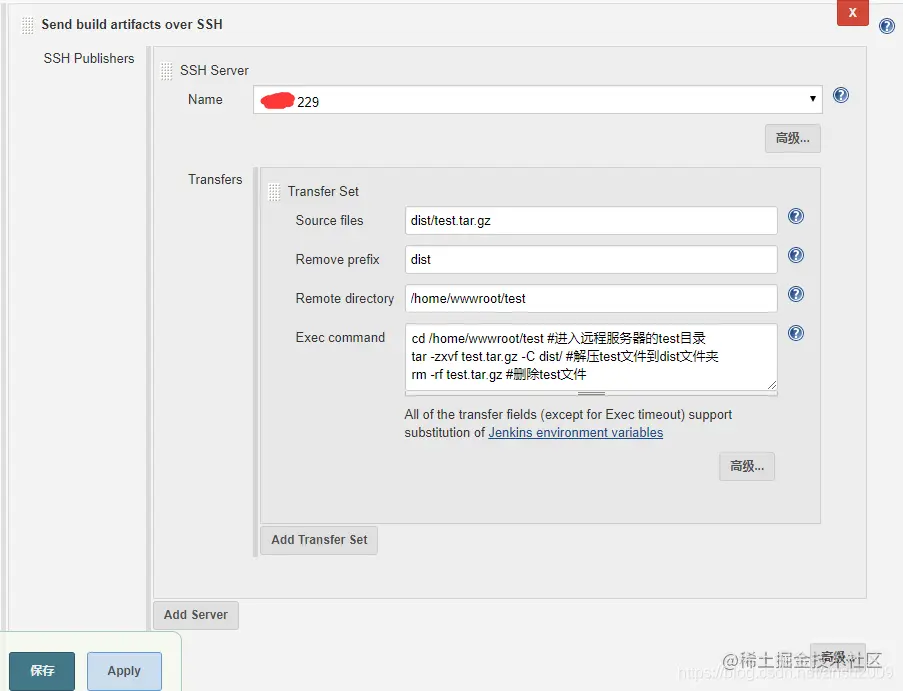Click Add Server button
The image size is (903, 691).
click(196, 615)
